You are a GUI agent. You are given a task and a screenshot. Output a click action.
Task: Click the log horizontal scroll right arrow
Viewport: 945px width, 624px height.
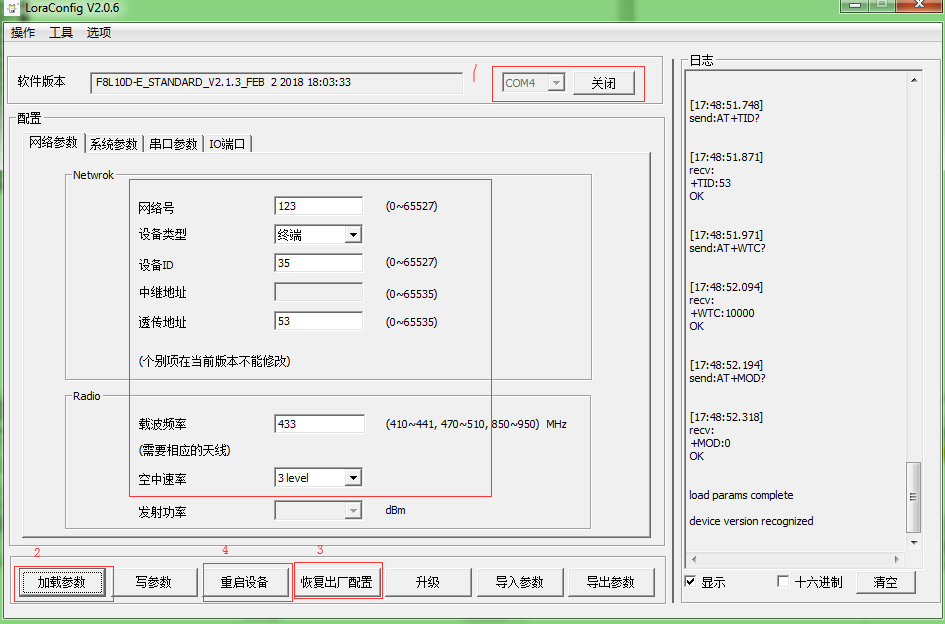point(897,559)
